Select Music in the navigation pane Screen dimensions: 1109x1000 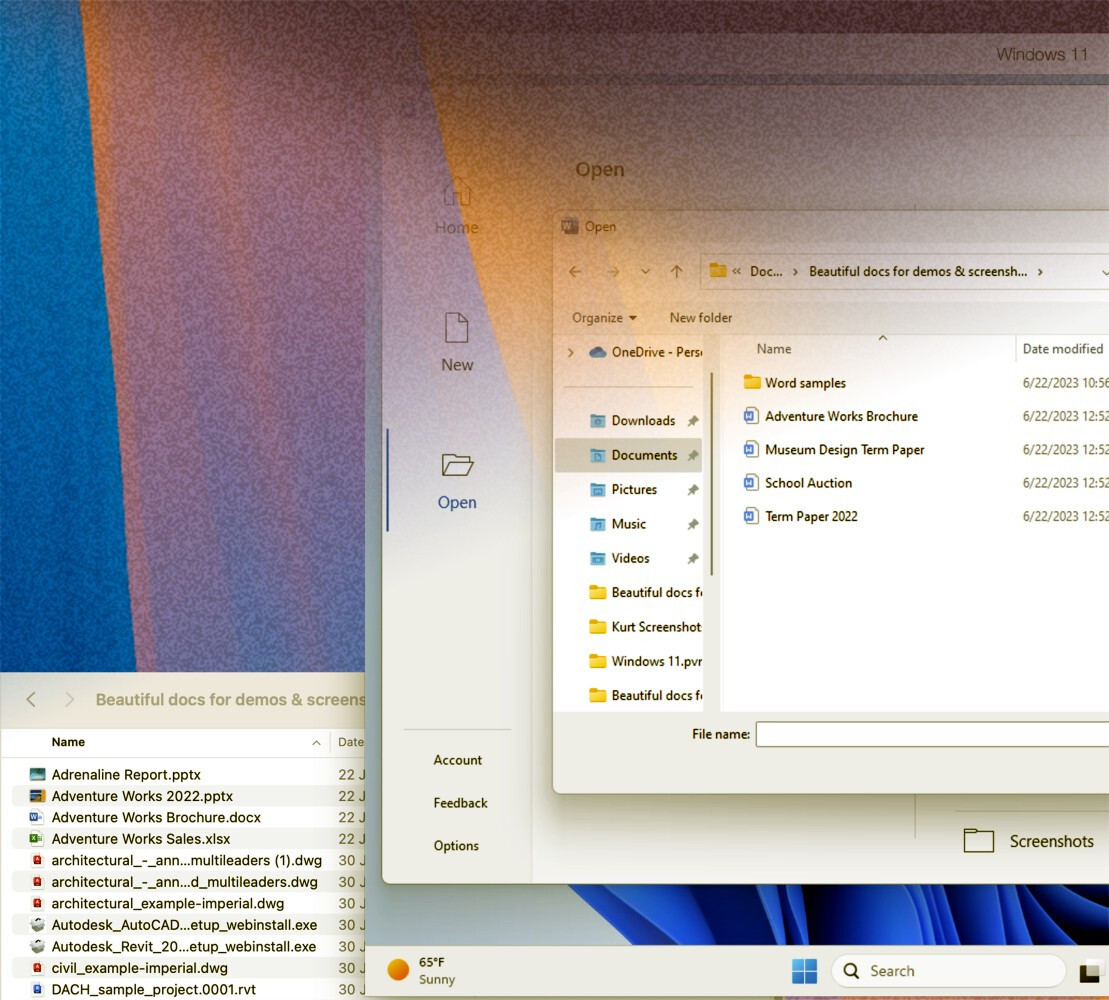(617, 524)
